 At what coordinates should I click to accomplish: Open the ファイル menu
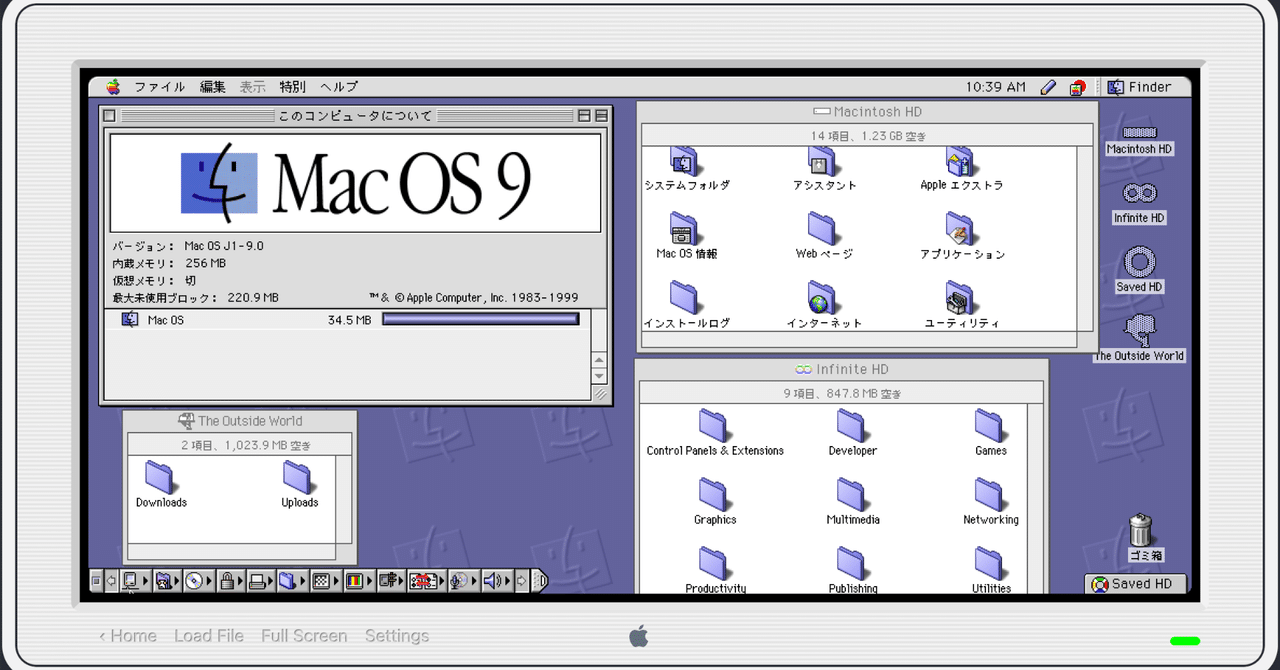[x=159, y=87]
